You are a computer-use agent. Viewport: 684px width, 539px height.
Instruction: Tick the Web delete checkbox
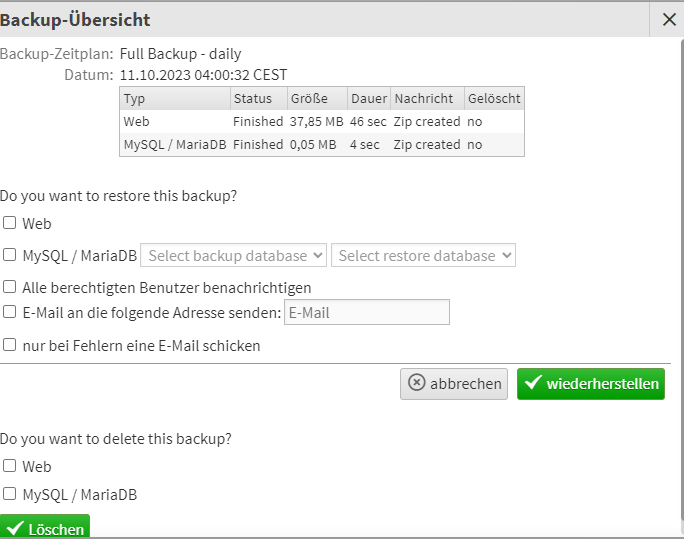pyautogui.click(x=9, y=465)
